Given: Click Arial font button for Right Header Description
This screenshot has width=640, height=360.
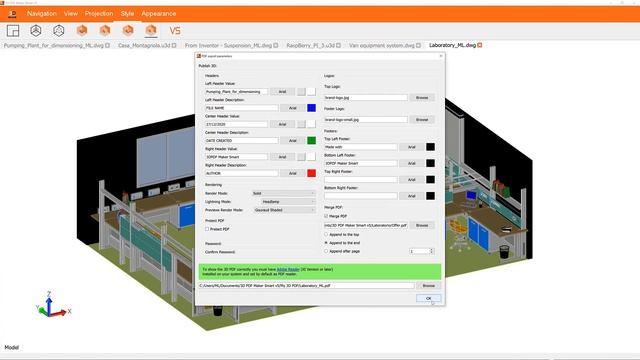Looking at the screenshot, I should click(293, 173).
